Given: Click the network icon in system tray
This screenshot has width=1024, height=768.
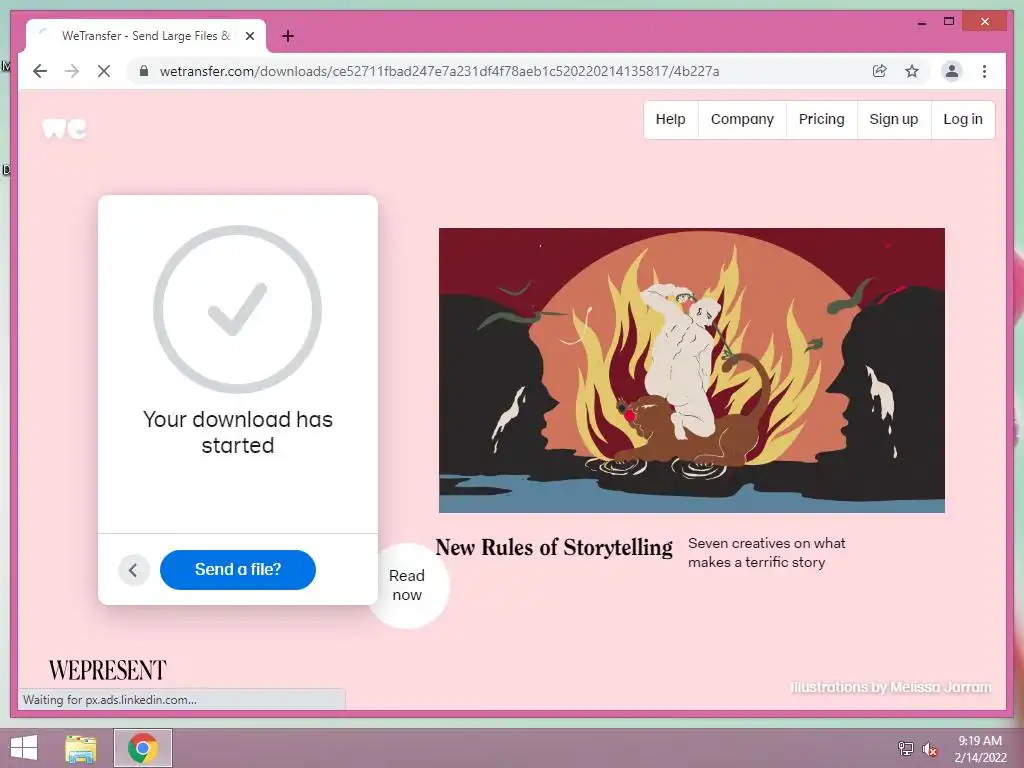Looking at the screenshot, I should [905, 748].
